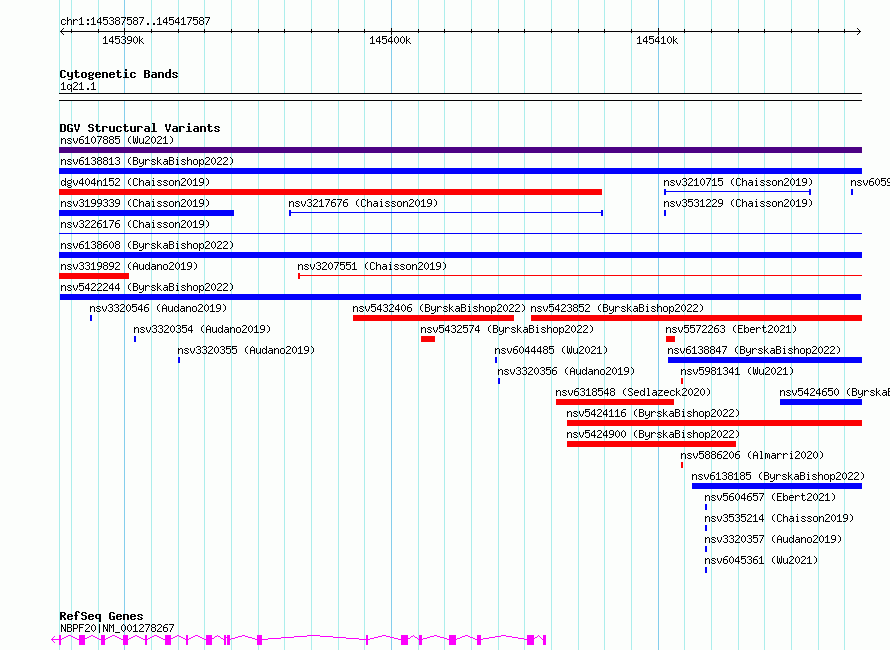Select nsv5981341 (Wu2021) label
This screenshot has height=650, width=890.
point(737,371)
